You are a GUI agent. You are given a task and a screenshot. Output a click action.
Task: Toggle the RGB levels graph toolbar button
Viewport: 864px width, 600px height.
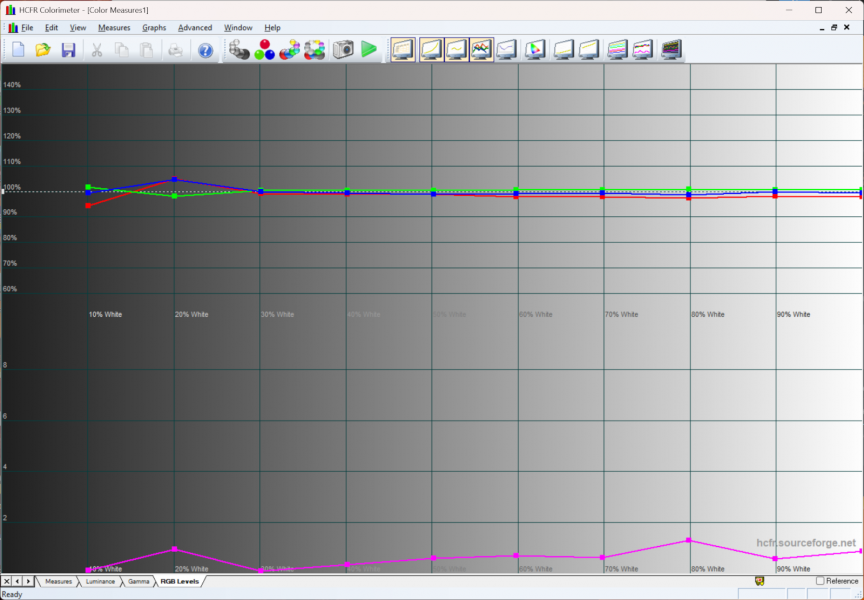point(482,49)
